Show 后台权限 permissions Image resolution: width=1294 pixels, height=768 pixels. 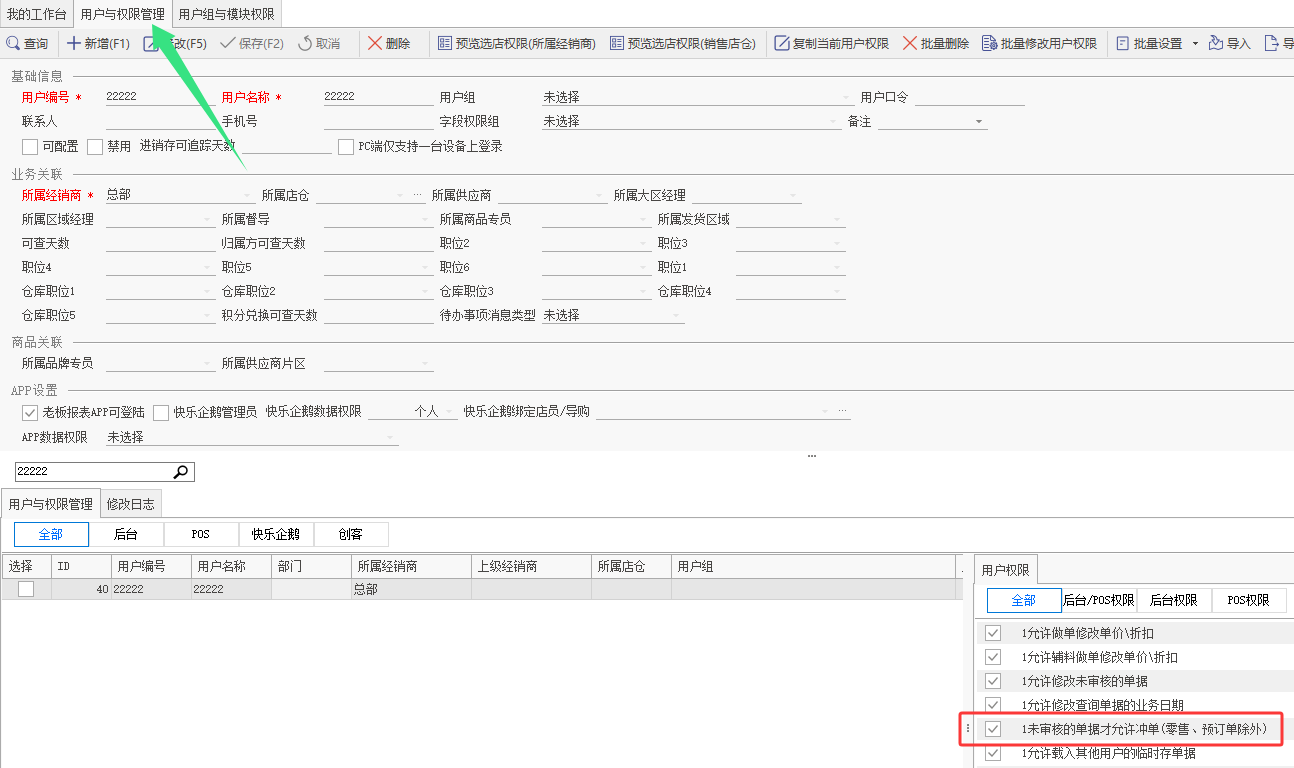click(1174, 600)
